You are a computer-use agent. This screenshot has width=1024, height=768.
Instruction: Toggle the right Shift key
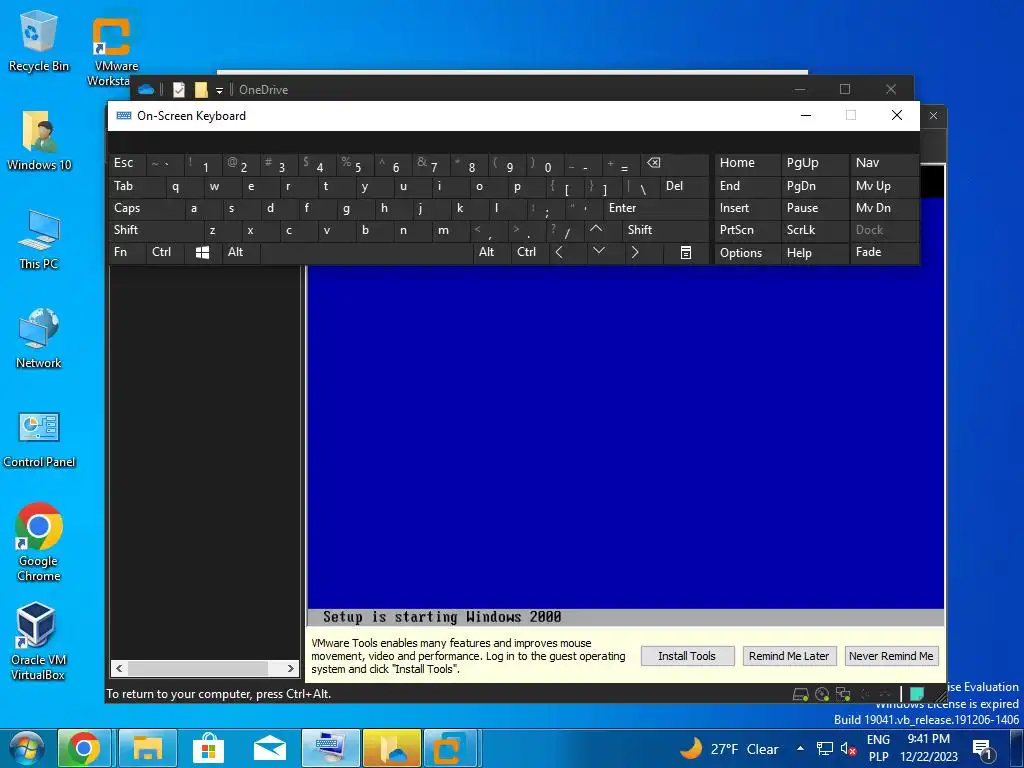click(665, 230)
